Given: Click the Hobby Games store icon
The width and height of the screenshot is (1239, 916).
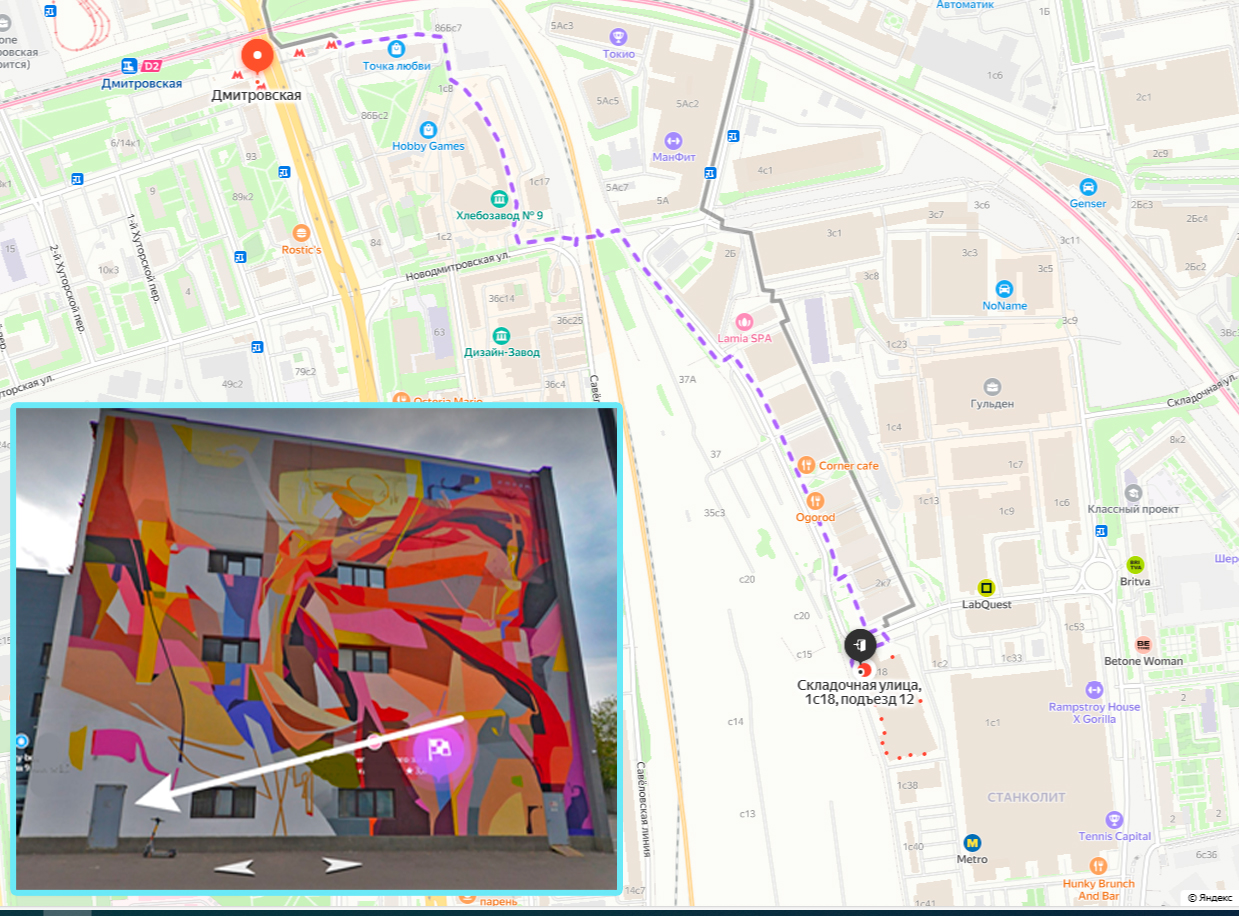Looking at the screenshot, I should 428,129.
